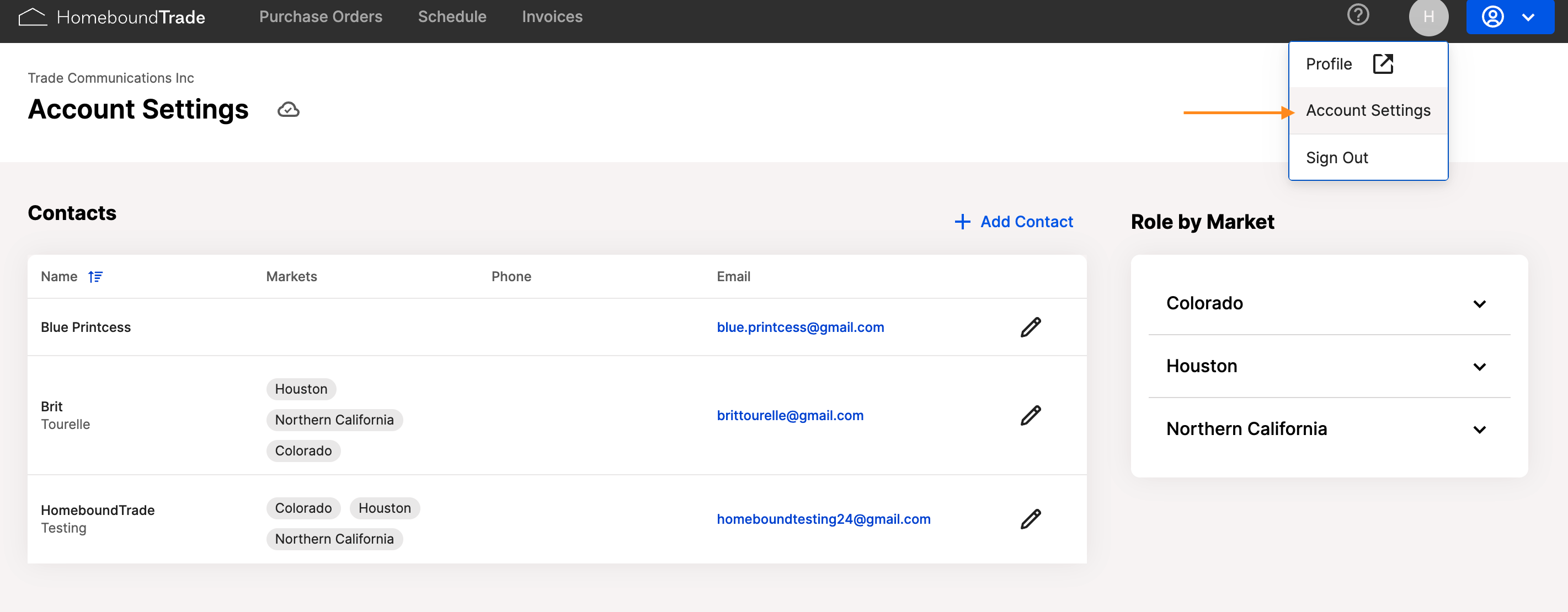Image resolution: width=1568 pixels, height=612 pixels.
Task: Expand the Northern California role section
Action: coord(1329,429)
